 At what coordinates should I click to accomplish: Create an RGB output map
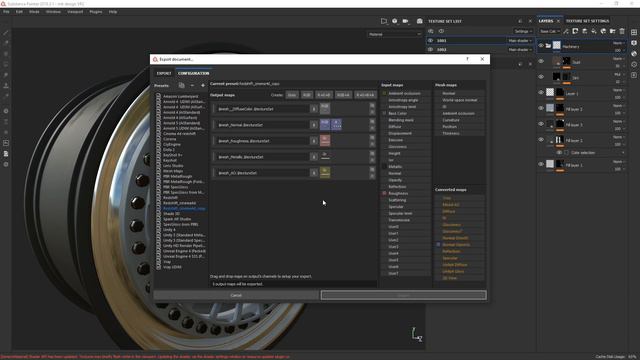[x=307, y=95]
